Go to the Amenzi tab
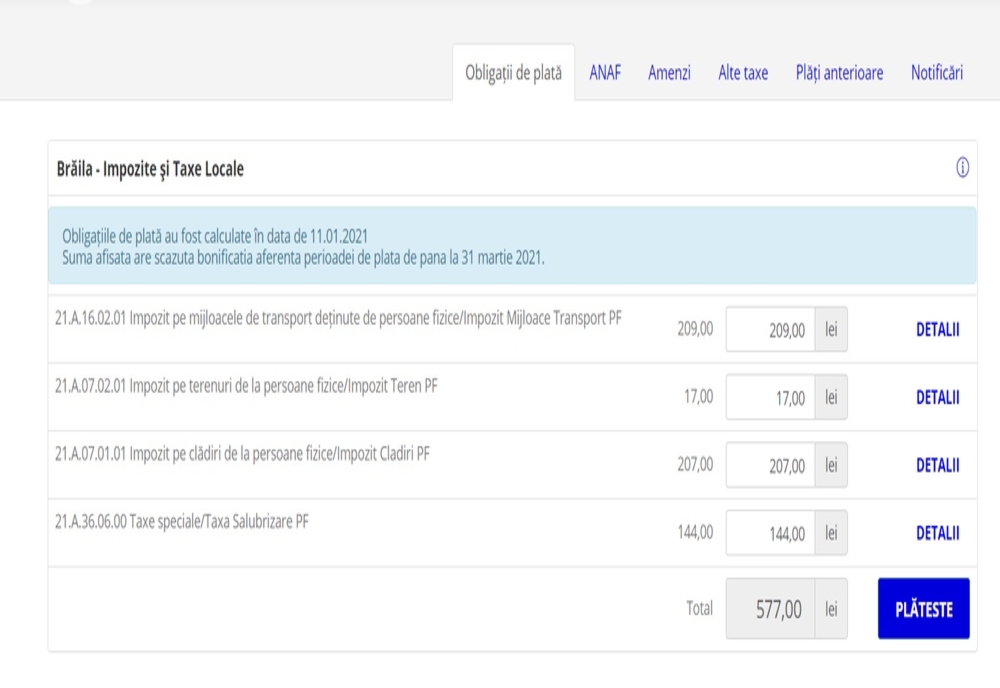1000x688 pixels. tap(669, 73)
